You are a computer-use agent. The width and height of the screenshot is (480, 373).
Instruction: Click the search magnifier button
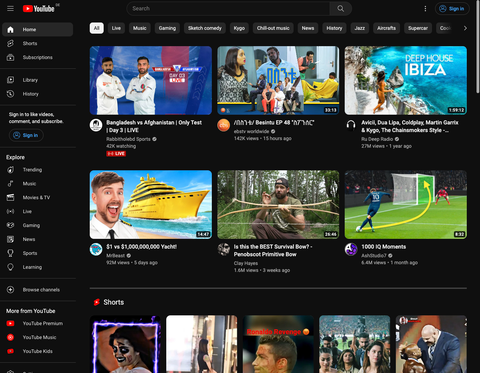(x=340, y=9)
